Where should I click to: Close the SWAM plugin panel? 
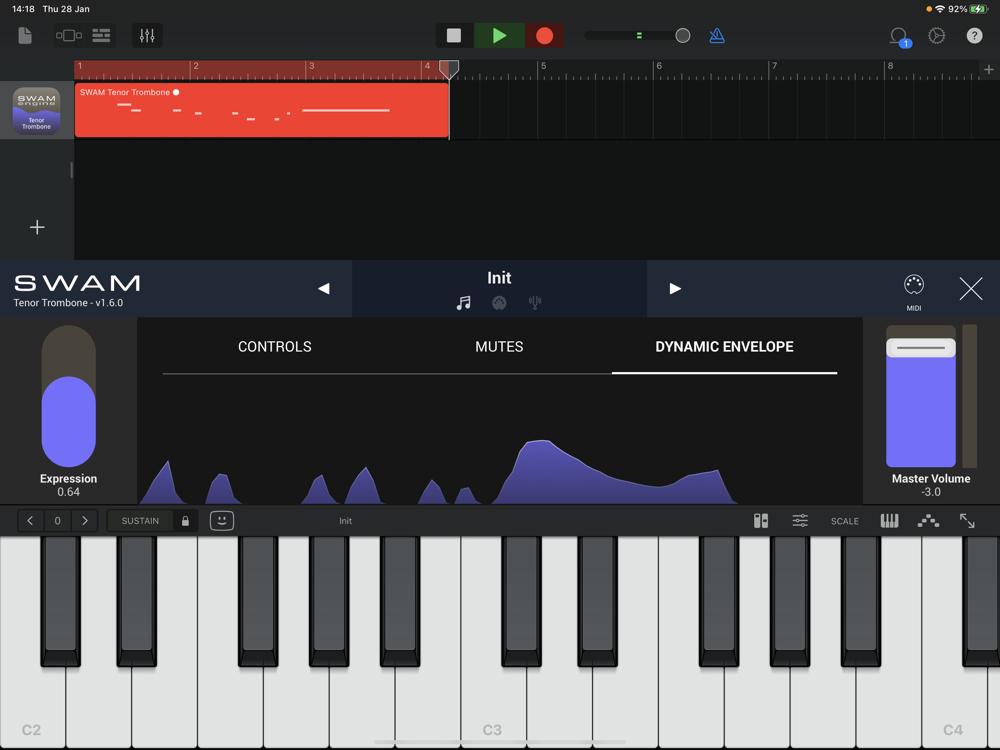click(x=971, y=289)
